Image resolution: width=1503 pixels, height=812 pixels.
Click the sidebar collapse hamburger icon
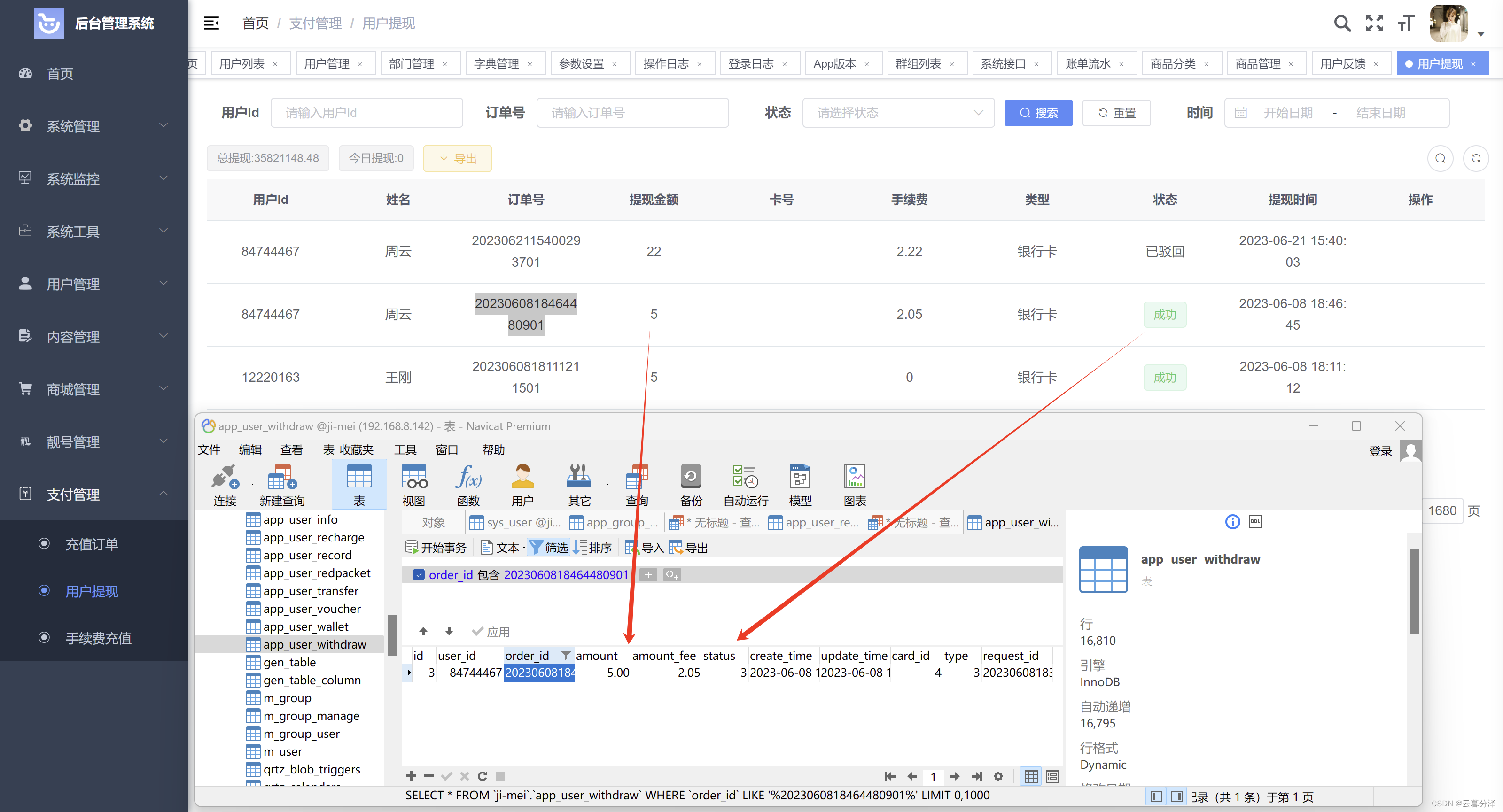[x=211, y=23]
